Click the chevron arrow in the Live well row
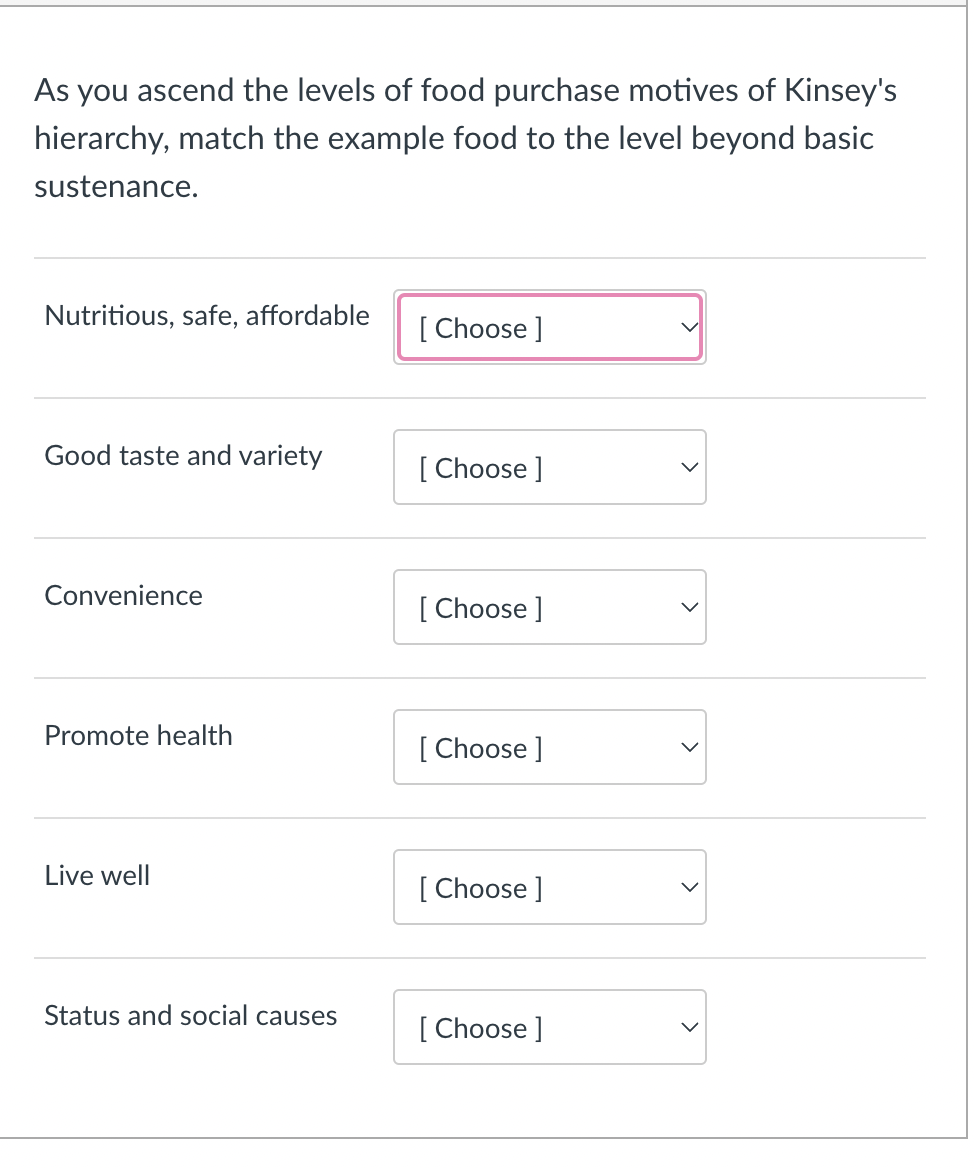The height and width of the screenshot is (1168, 974). (688, 887)
